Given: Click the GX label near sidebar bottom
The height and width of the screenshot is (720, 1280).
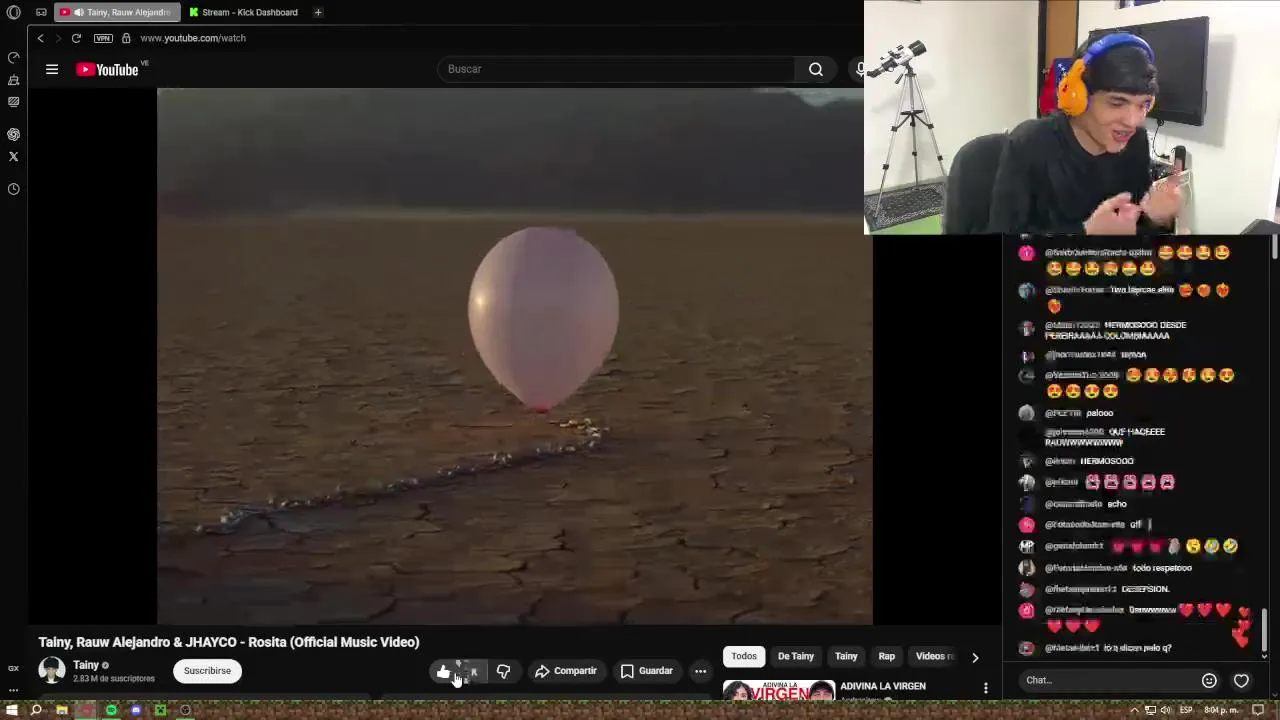Looking at the screenshot, I should point(13,668).
